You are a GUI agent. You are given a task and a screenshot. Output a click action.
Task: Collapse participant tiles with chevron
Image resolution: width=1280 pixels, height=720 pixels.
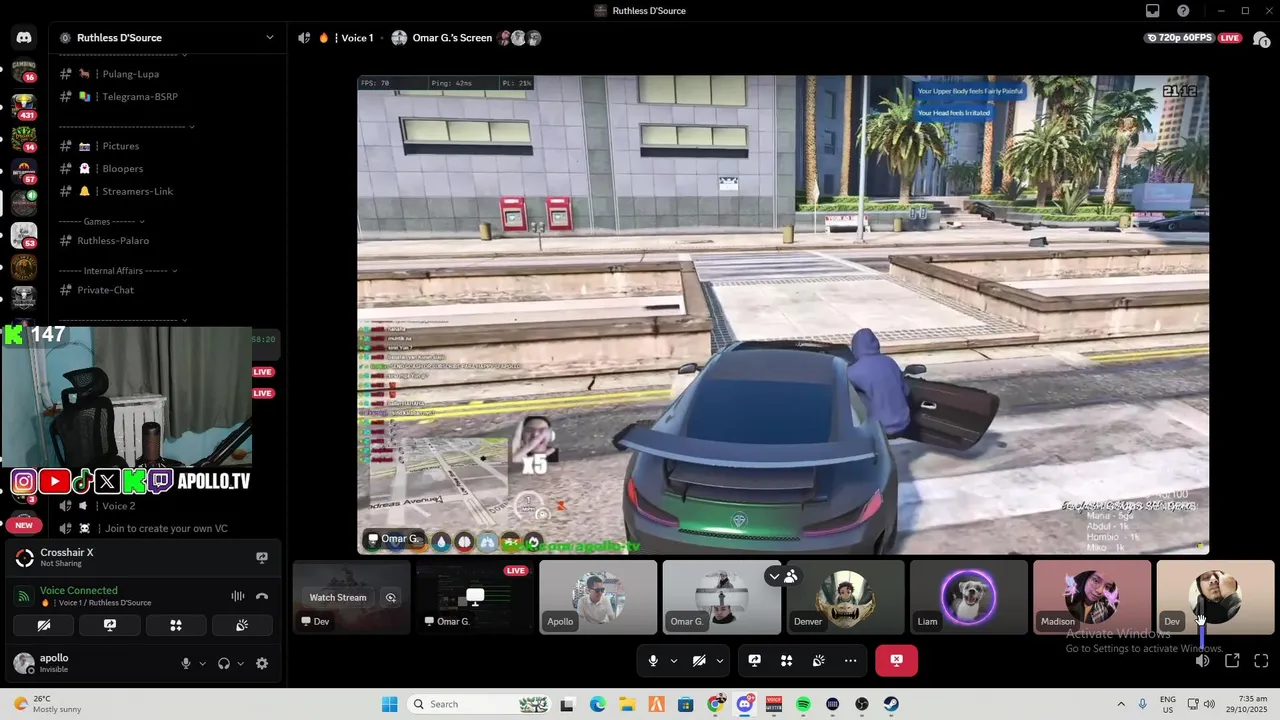(x=774, y=576)
